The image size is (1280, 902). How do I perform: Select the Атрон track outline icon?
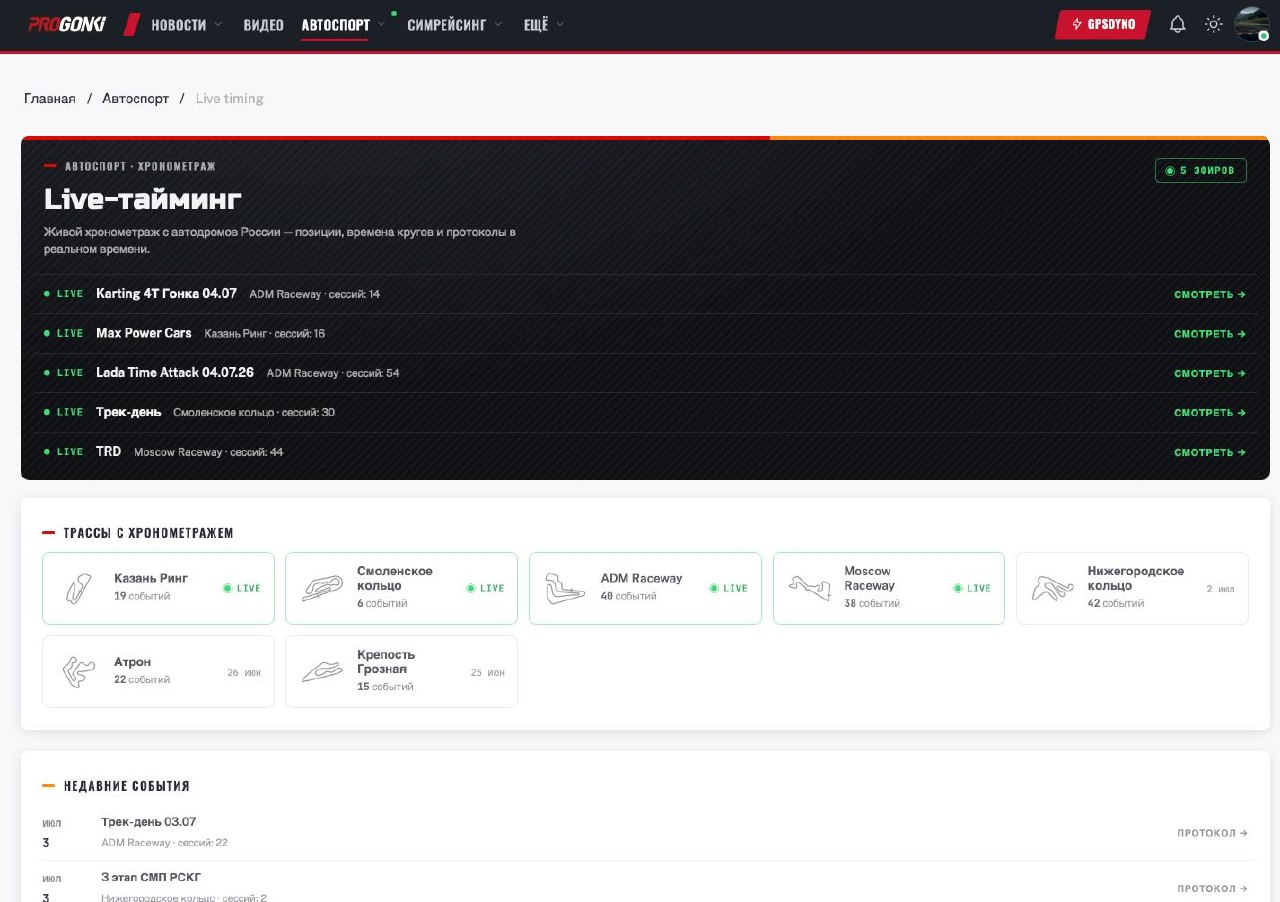78,671
